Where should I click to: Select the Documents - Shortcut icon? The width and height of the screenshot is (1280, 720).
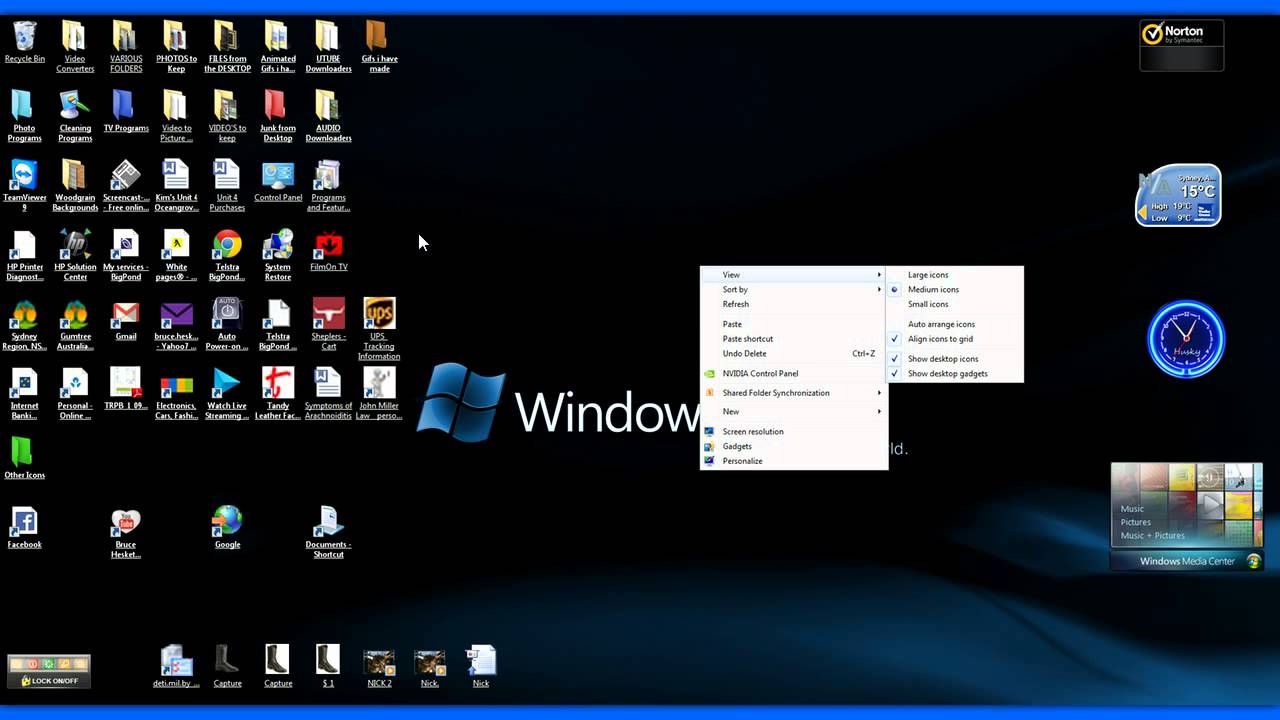328,533
